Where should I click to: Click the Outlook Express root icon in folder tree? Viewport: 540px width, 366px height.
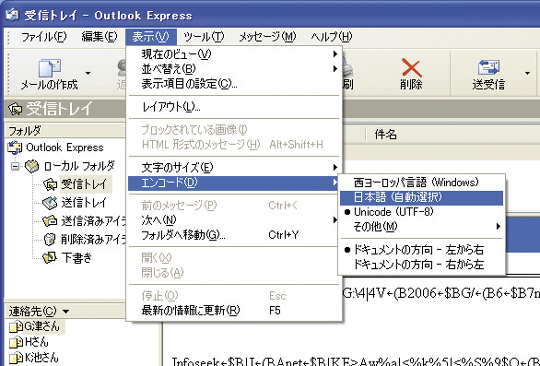[x=14, y=147]
